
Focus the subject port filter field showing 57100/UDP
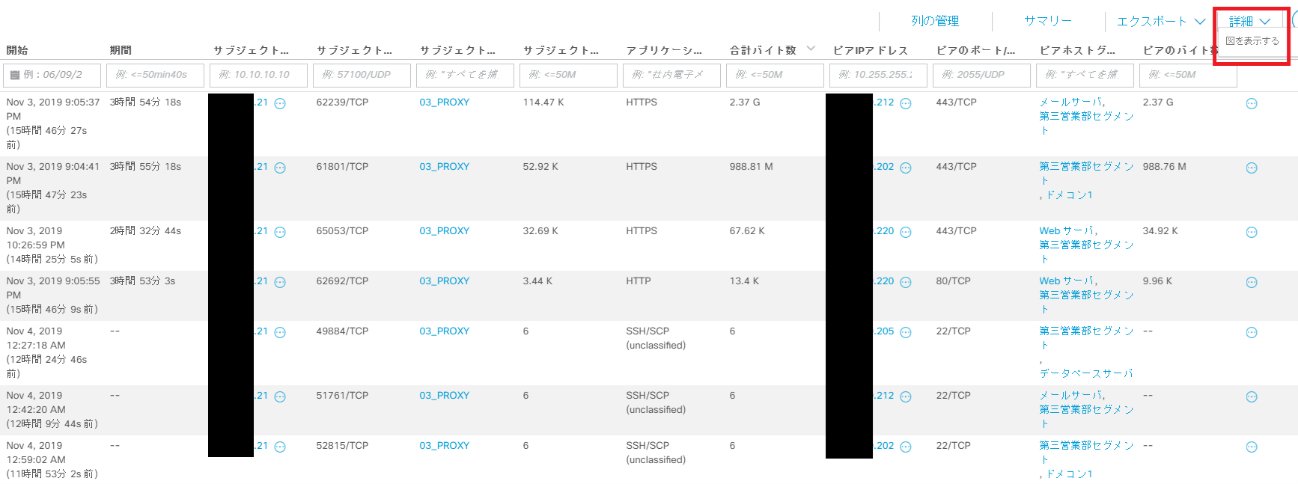pos(359,75)
